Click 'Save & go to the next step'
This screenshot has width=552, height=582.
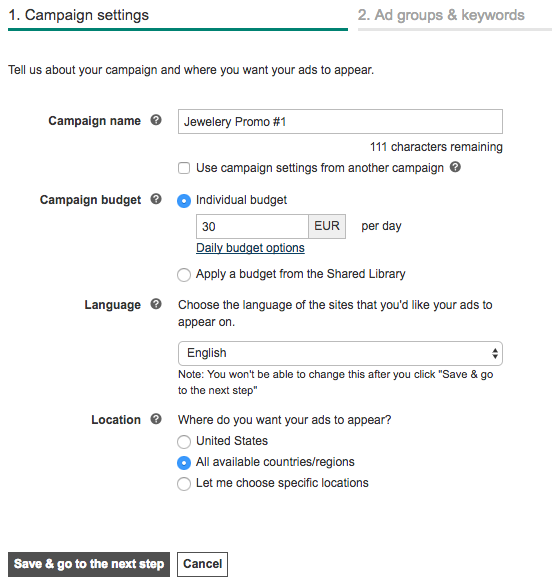(x=89, y=564)
